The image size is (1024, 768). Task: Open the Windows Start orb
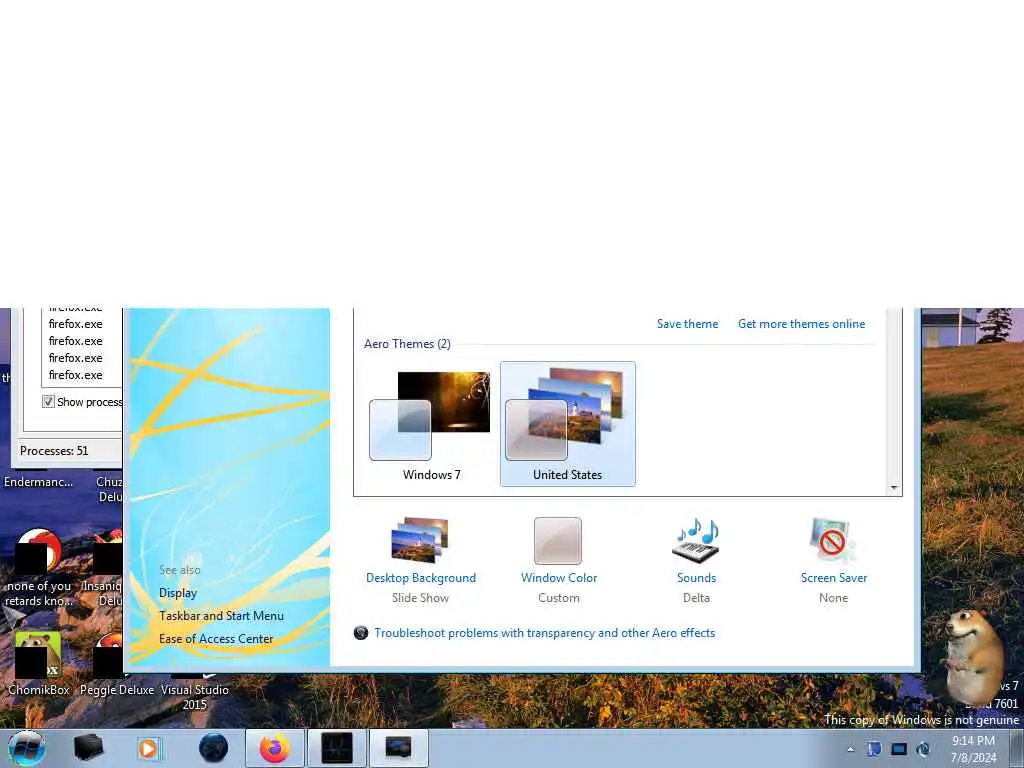[x=27, y=748]
